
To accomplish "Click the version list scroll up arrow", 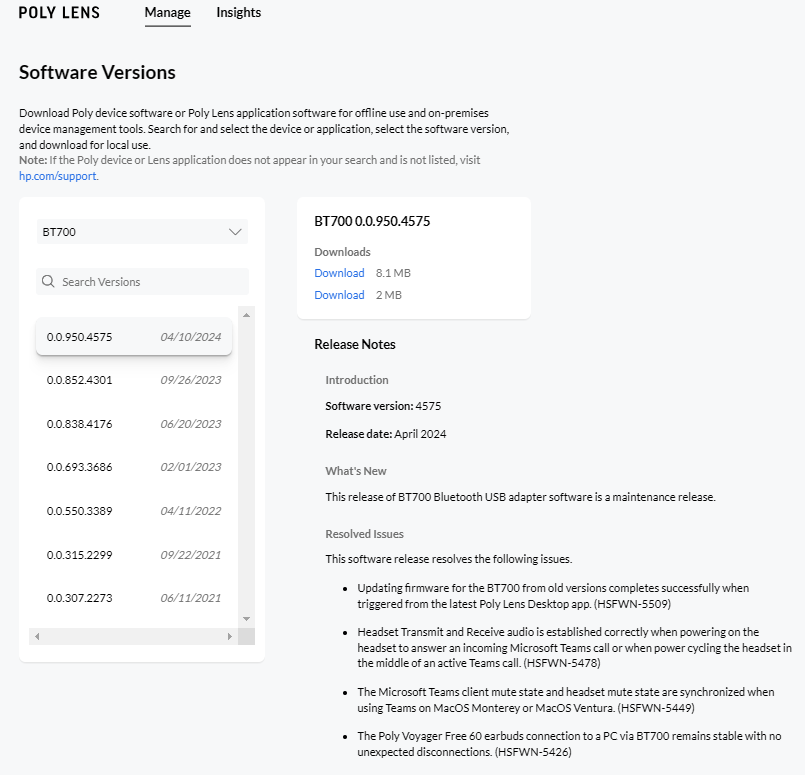I will click(246, 315).
